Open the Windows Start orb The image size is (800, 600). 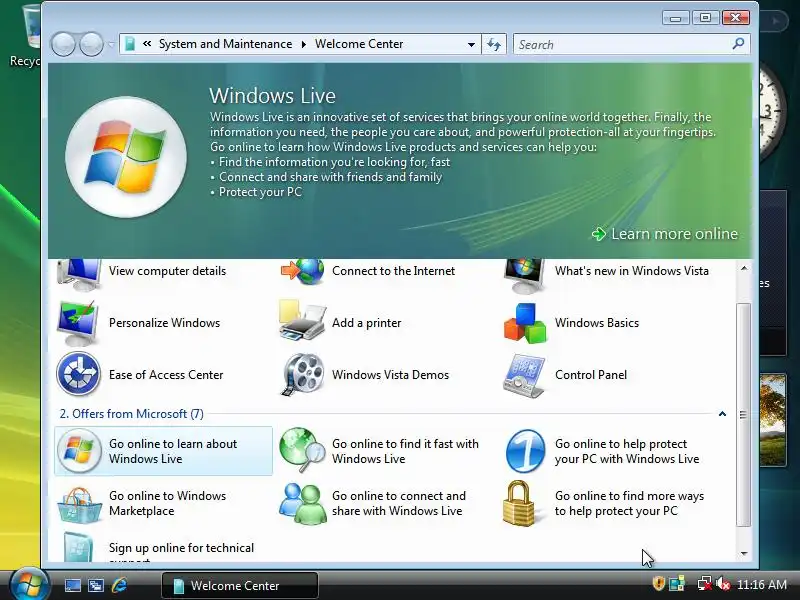tap(29, 584)
